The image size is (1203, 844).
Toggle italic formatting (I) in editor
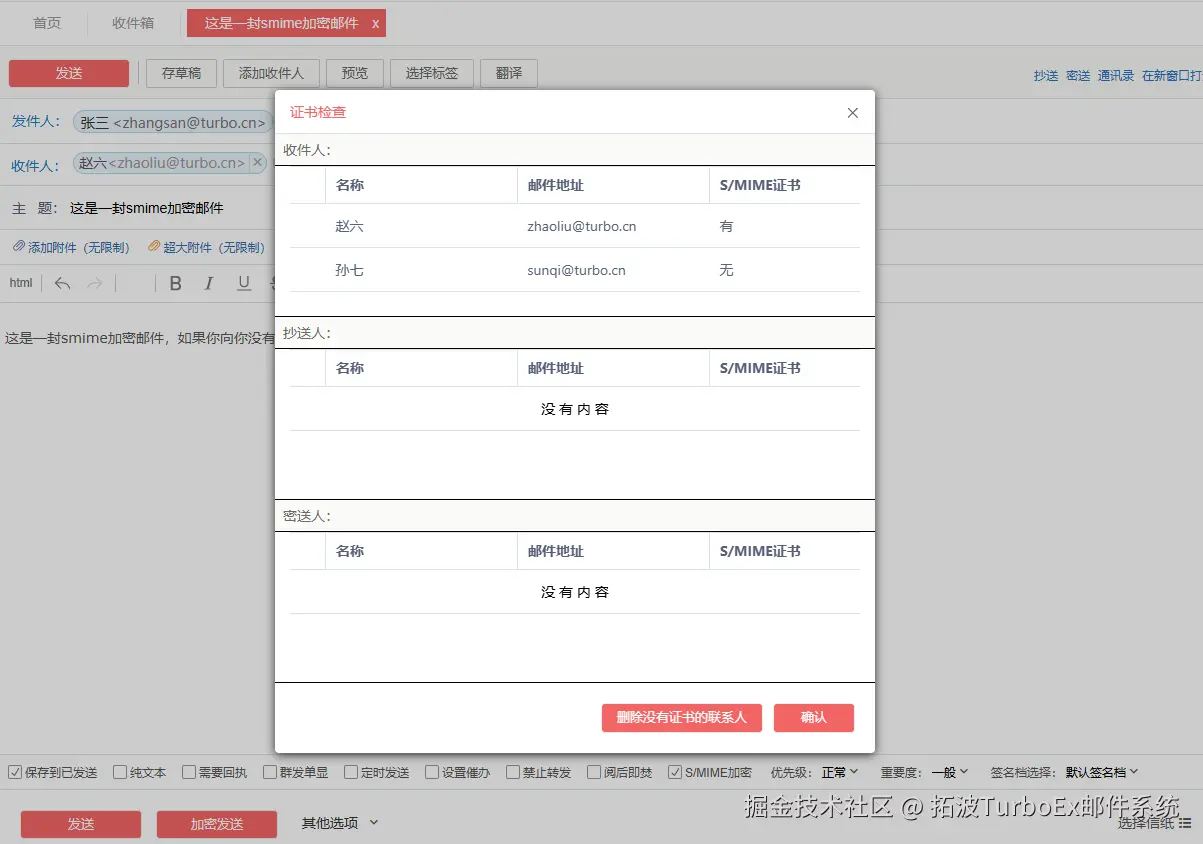209,283
